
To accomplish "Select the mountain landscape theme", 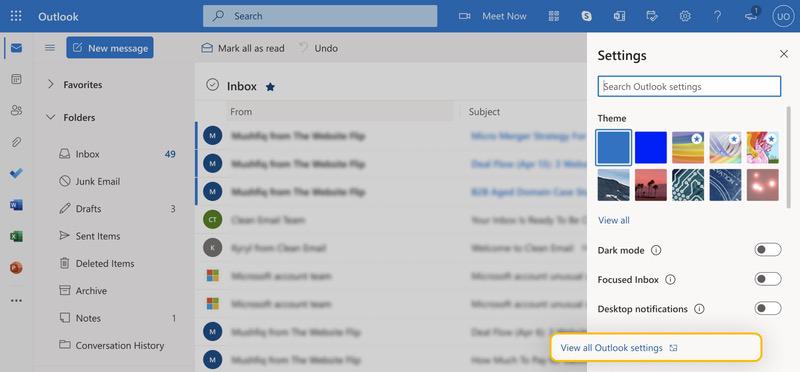I will (613, 185).
